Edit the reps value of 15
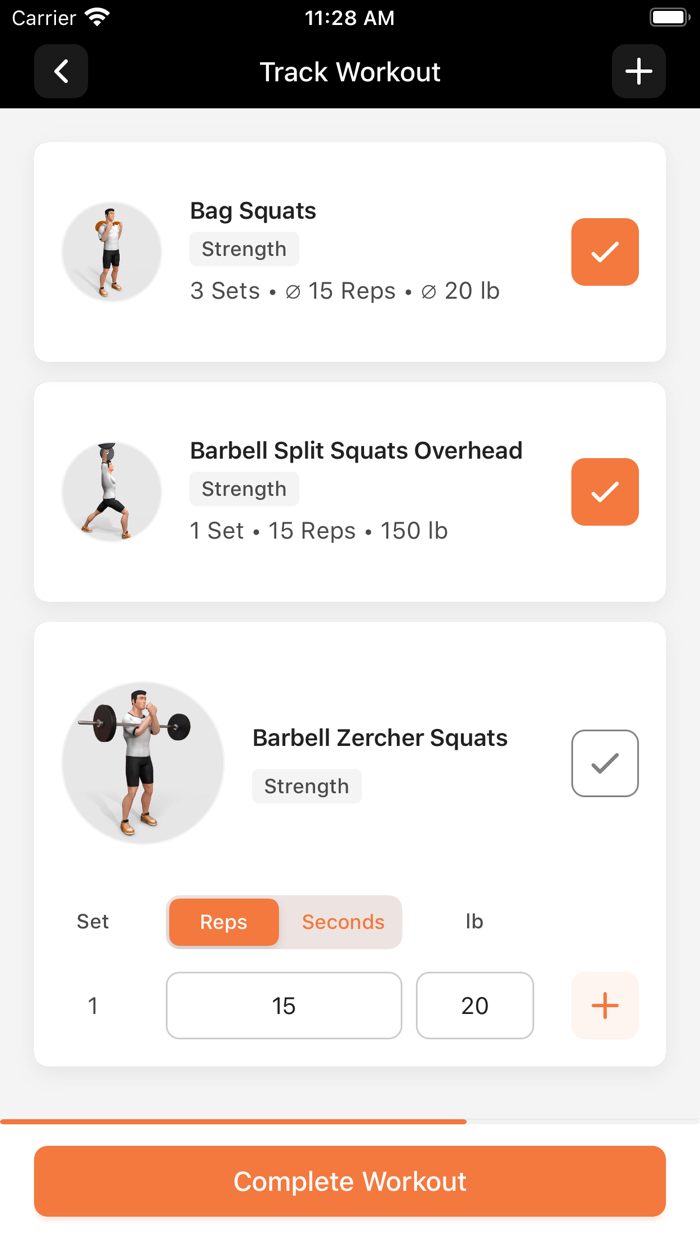700x1244 pixels. 283,1006
